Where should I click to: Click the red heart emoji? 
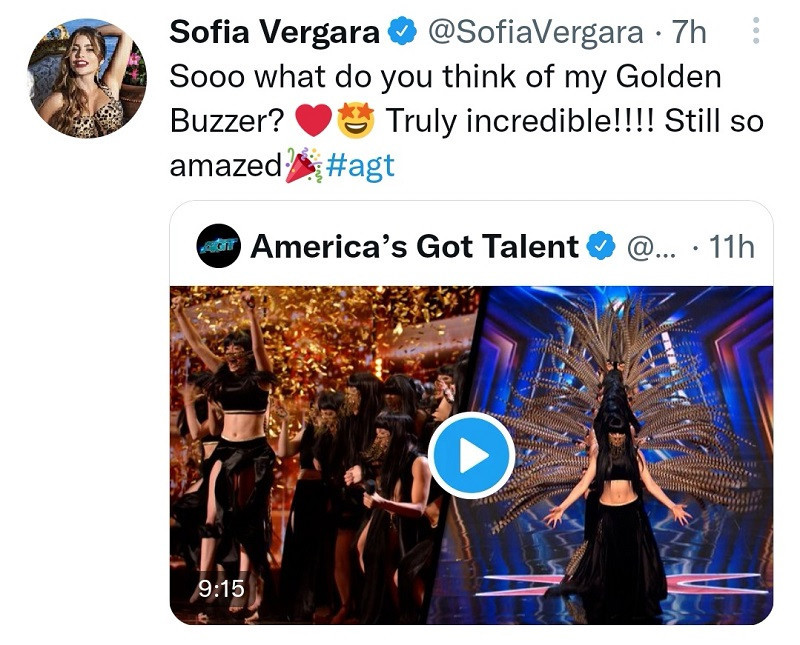314,121
